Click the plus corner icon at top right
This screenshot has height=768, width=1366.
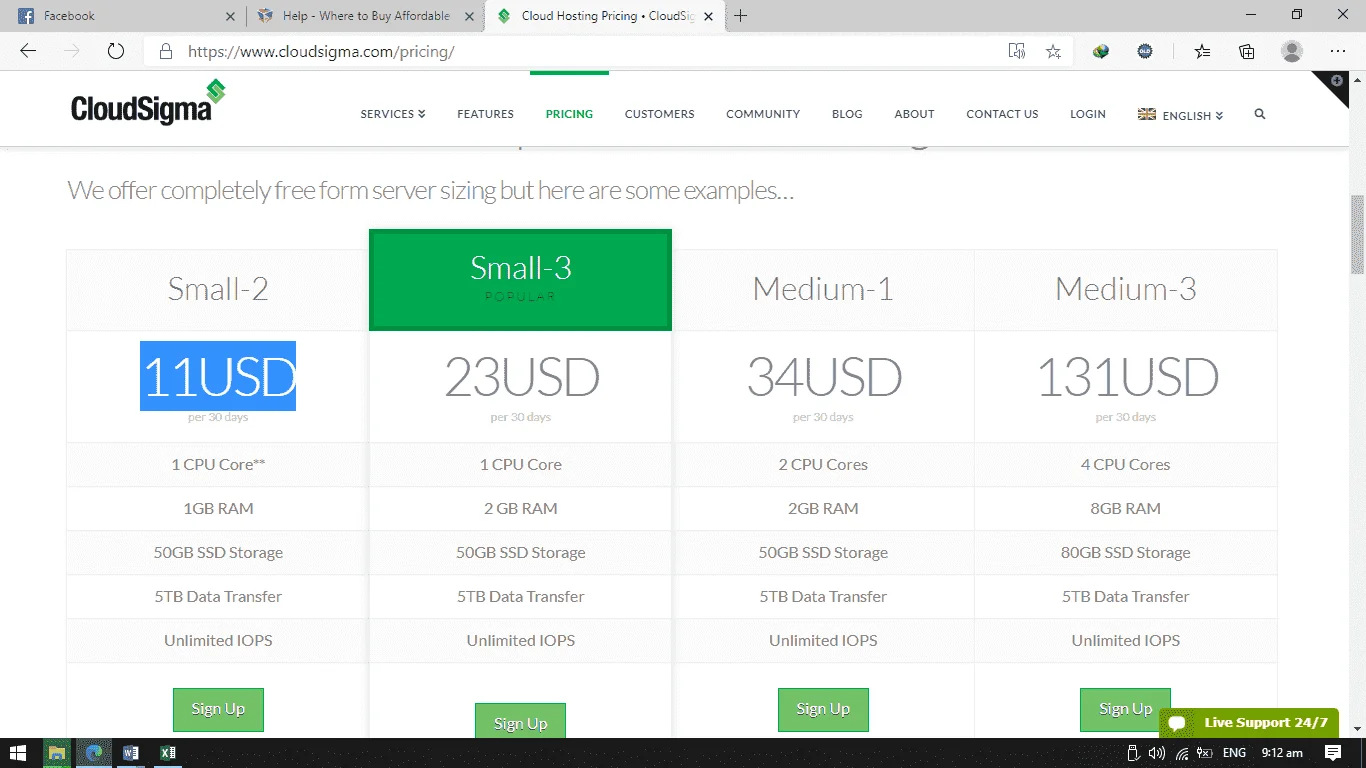click(x=1336, y=80)
